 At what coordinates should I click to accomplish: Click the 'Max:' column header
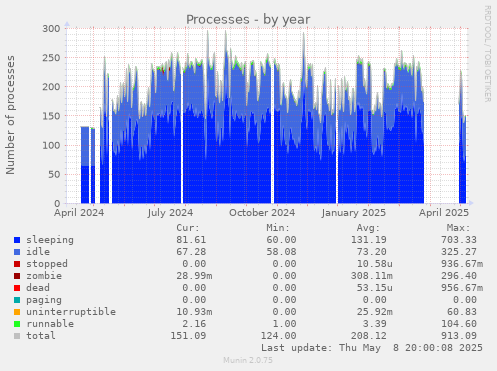[x=458, y=228]
